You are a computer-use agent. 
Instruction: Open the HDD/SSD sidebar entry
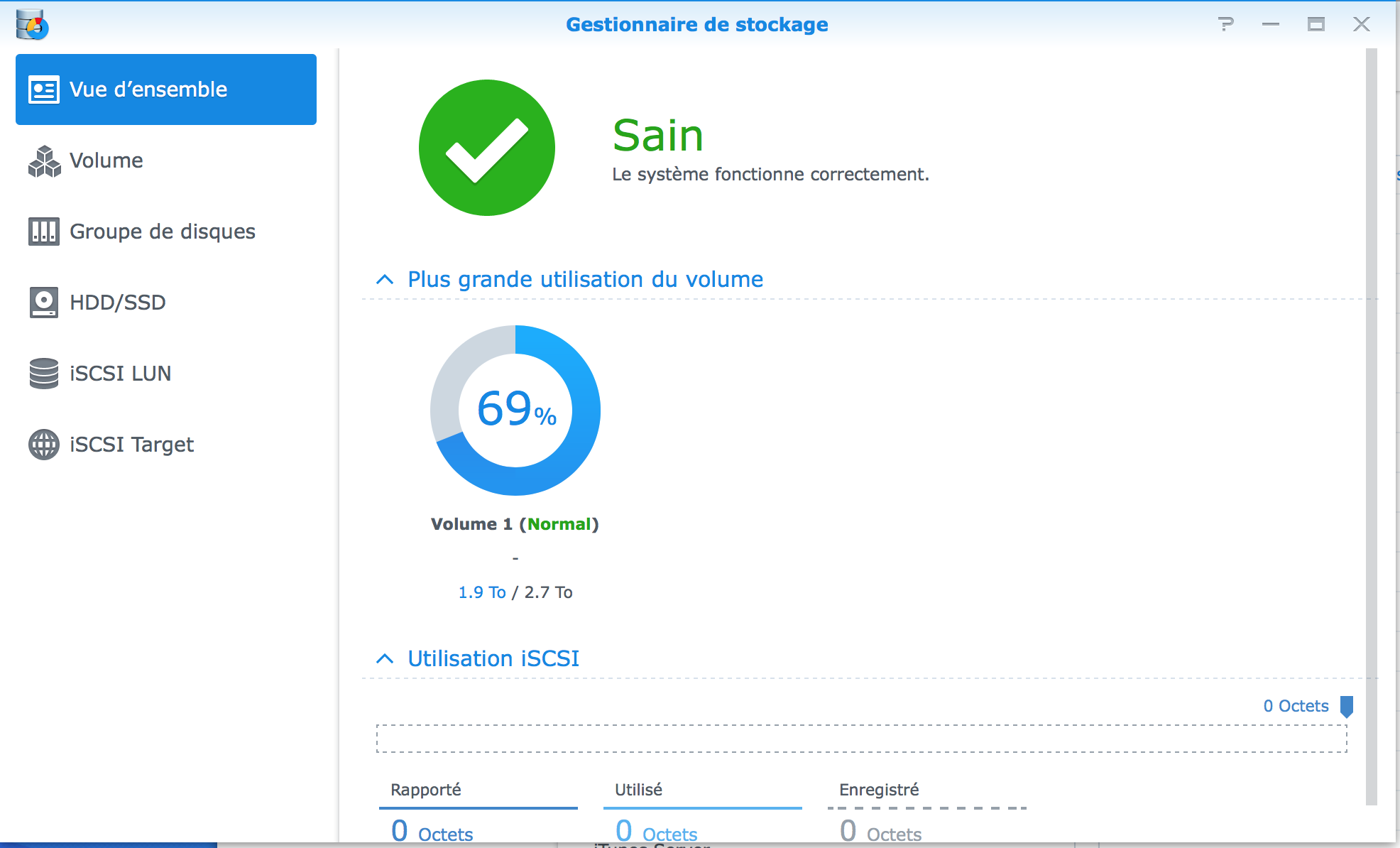tap(118, 303)
